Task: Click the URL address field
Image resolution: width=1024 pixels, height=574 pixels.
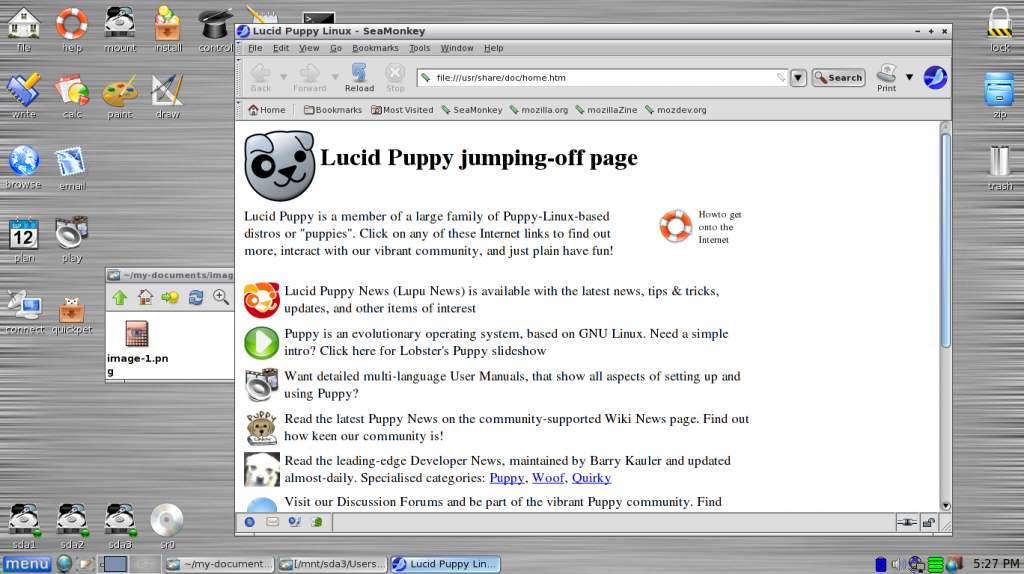Action: click(x=603, y=78)
